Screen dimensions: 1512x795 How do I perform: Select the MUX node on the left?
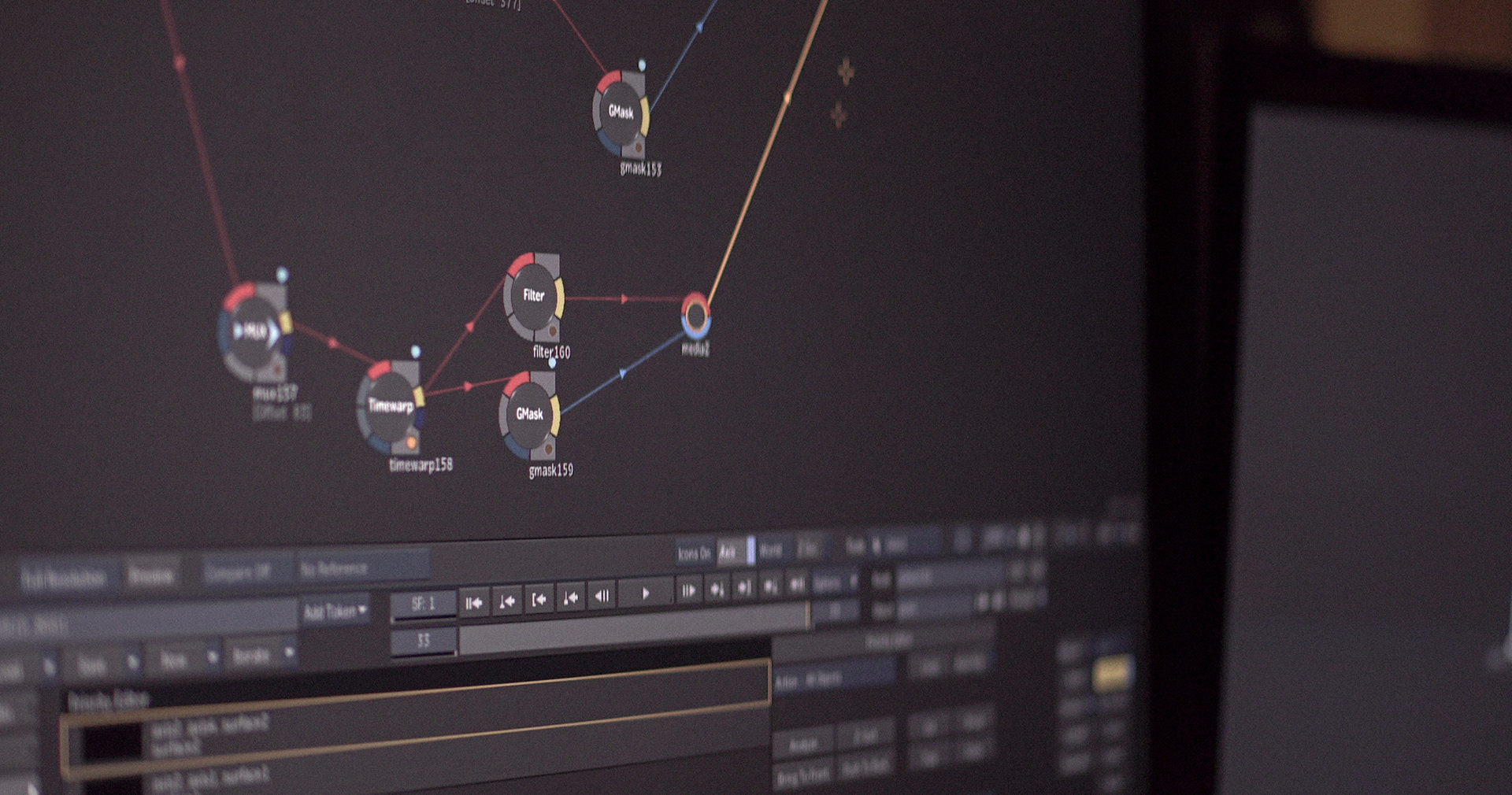(254, 333)
